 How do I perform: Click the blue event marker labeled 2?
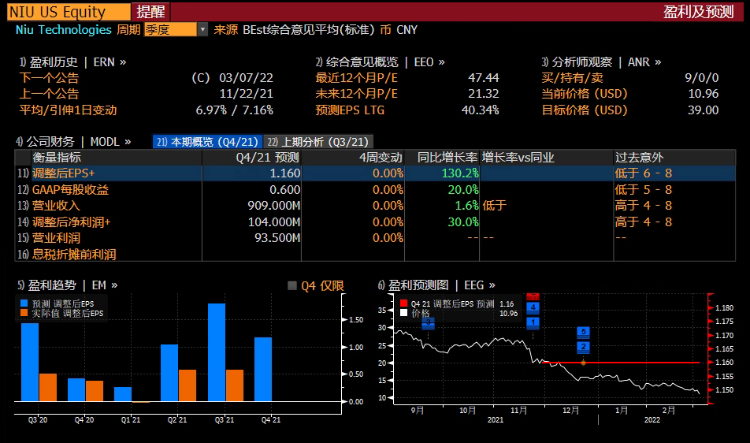tap(584, 347)
